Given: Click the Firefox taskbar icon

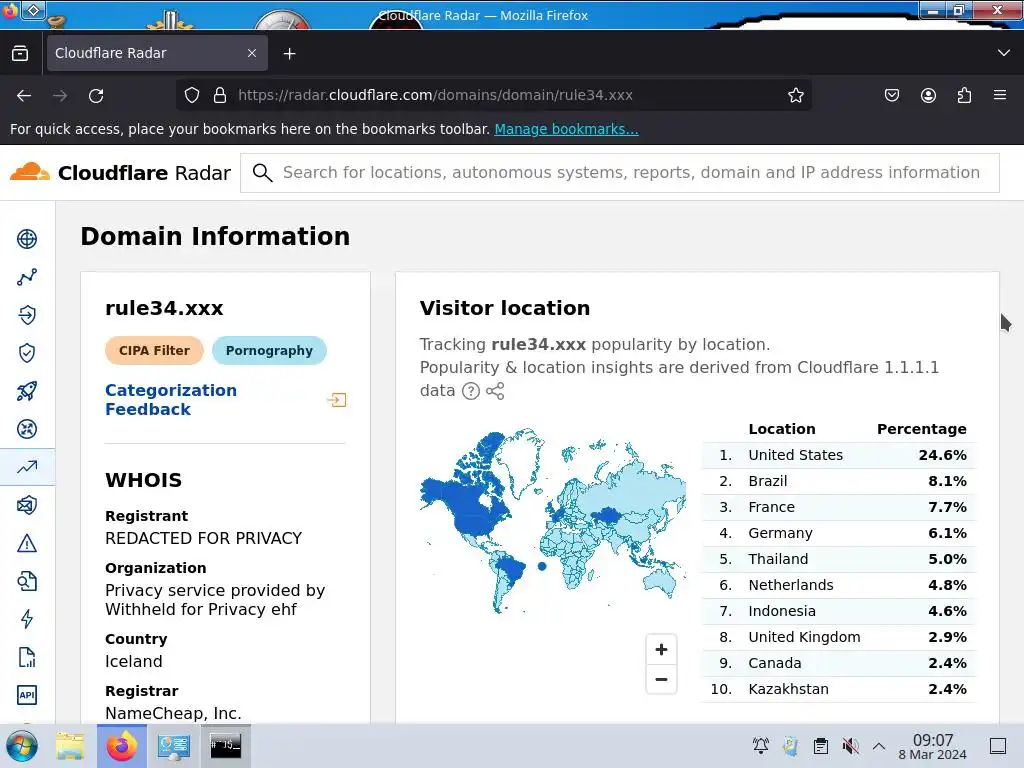Looking at the screenshot, I should 122,746.
